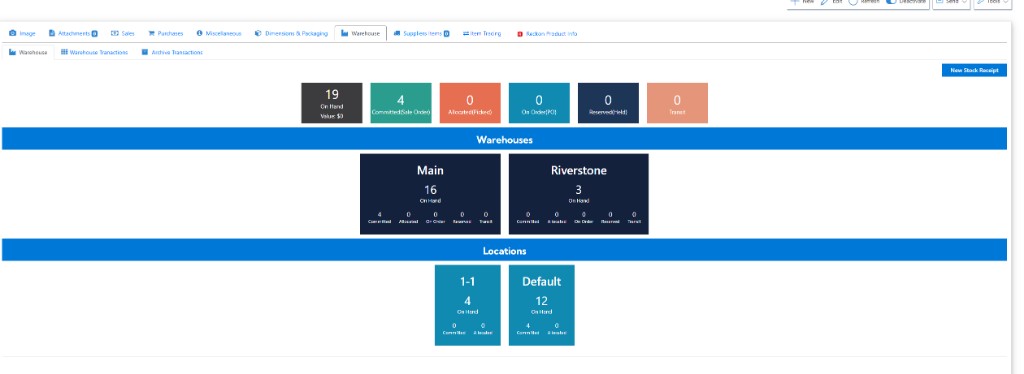Select the Default location card
The height and width of the screenshot is (374, 1024).
click(x=541, y=305)
